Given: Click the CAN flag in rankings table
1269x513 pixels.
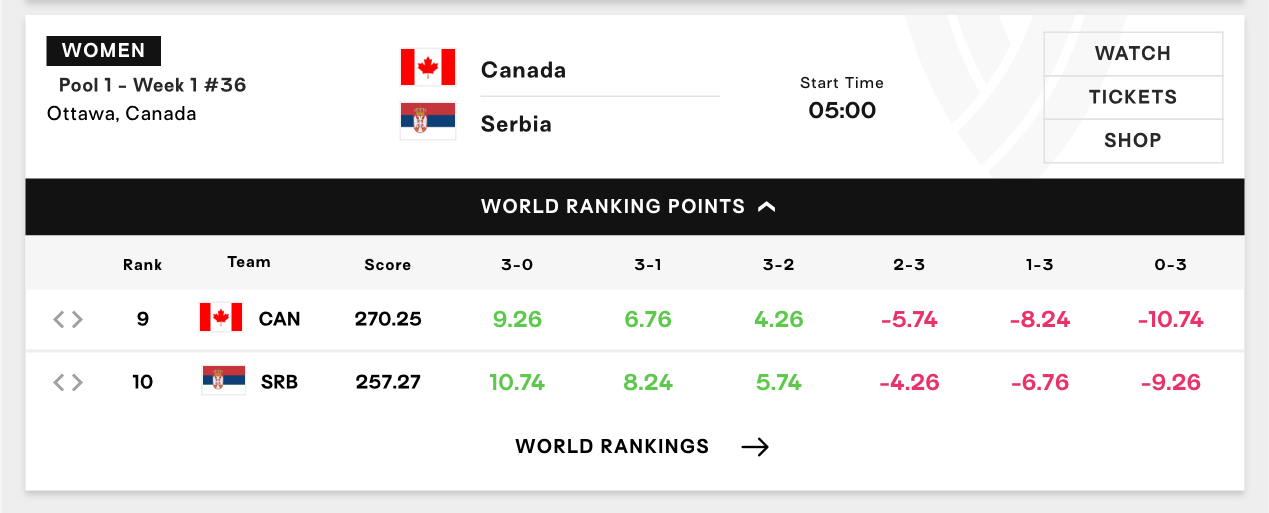Looking at the screenshot, I should (221, 318).
